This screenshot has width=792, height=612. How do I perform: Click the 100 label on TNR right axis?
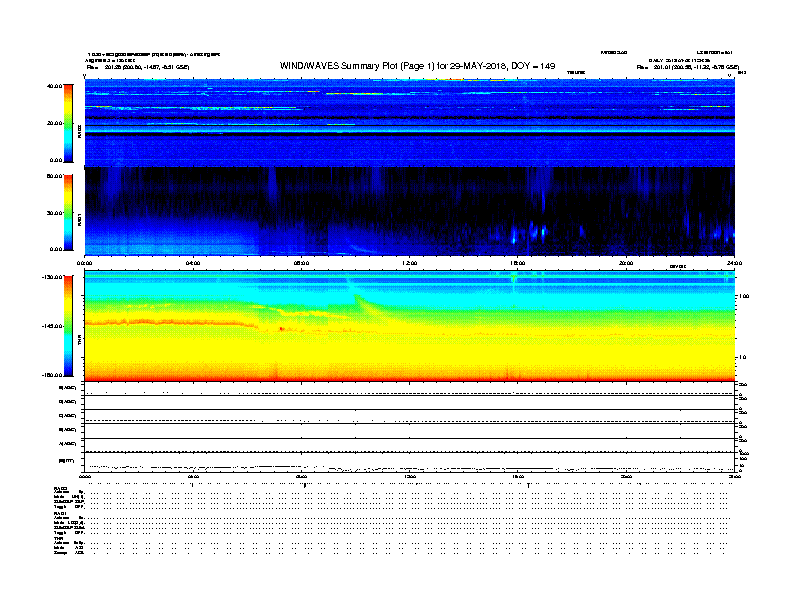point(744,296)
